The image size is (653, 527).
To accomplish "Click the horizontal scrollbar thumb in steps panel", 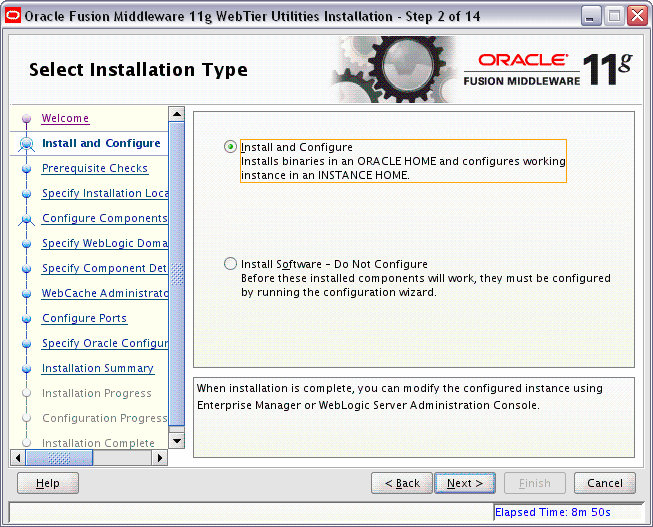I will point(59,458).
